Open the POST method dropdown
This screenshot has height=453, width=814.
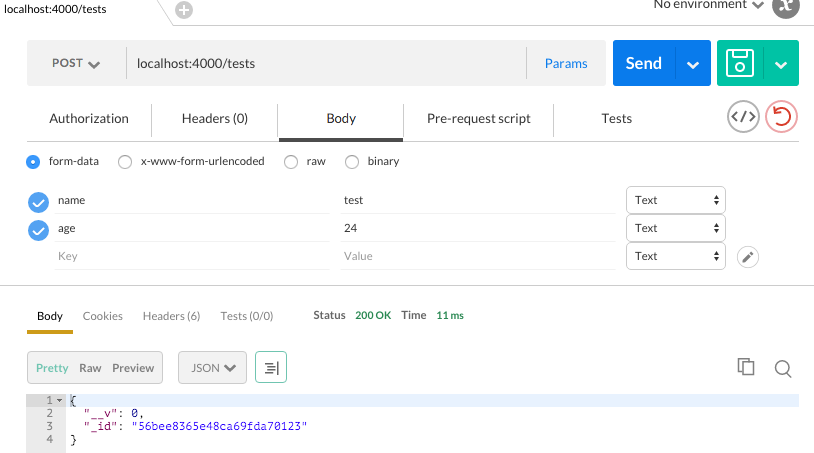coord(76,63)
